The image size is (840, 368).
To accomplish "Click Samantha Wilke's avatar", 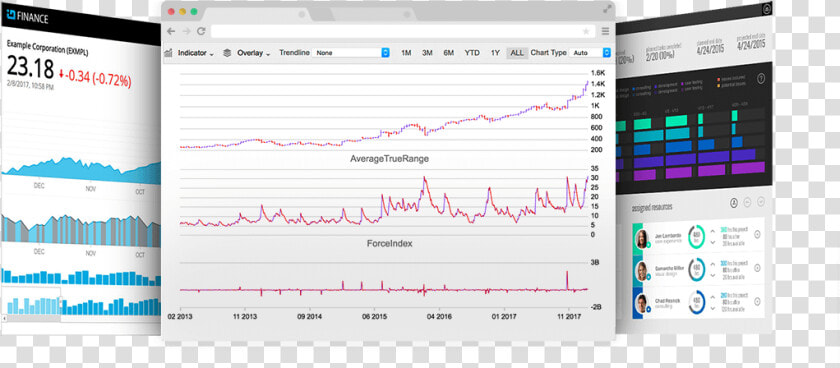I will 642,271.
